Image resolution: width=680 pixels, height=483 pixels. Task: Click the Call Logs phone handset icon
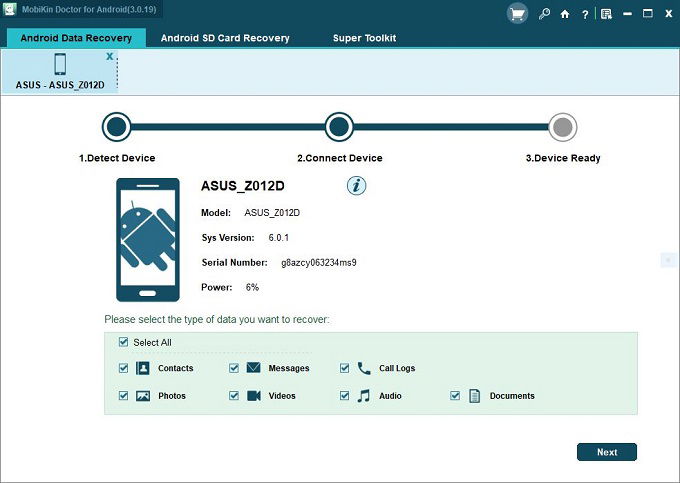pyautogui.click(x=364, y=368)
